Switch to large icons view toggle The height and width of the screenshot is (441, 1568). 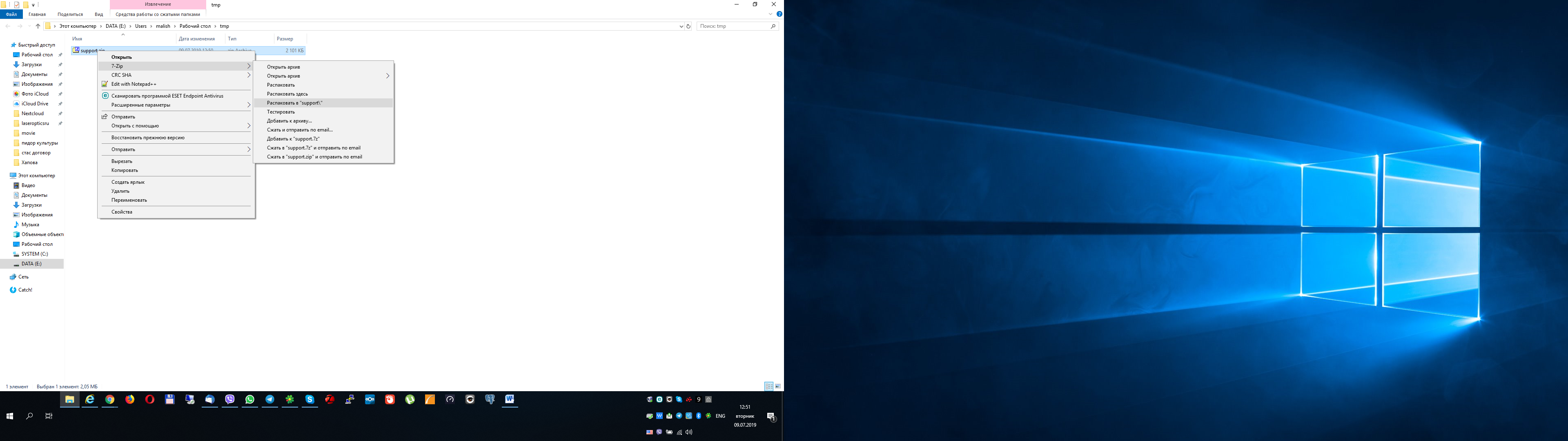coord(778,387)
